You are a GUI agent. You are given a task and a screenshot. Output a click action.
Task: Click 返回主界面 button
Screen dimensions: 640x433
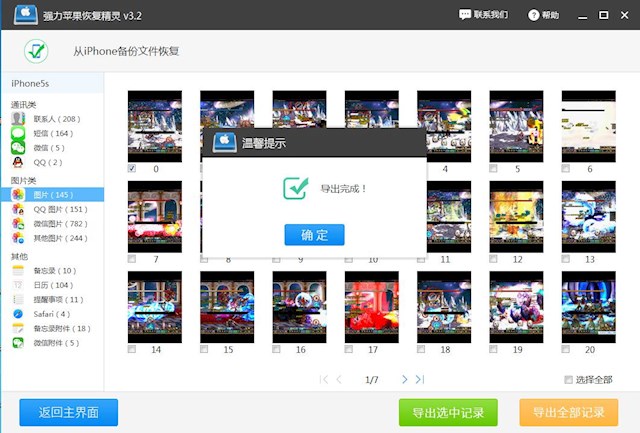(x=69, y=412)
